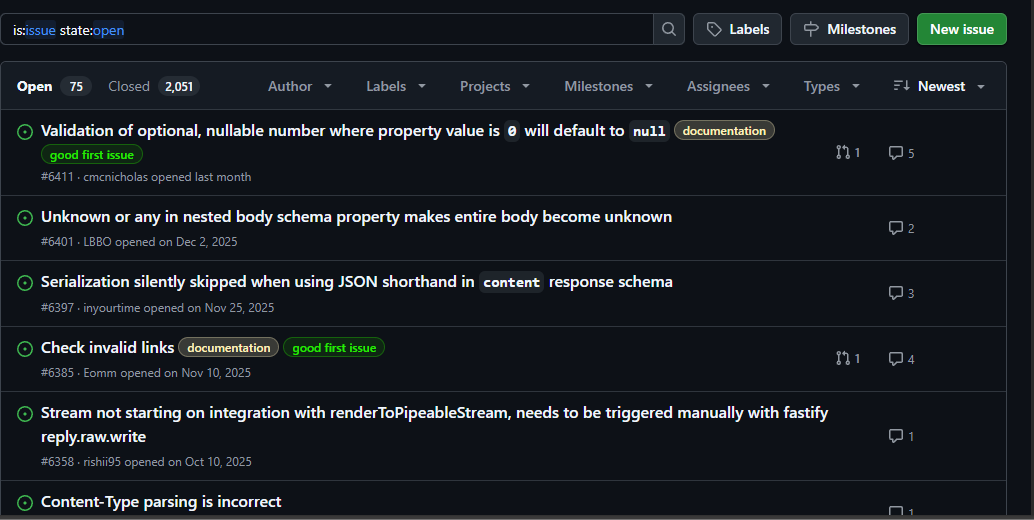Image resolution: width=1034 pixels, height=520 pixels.
Task: Click comment icon on issue #6358
Action: tap(896, 436)
